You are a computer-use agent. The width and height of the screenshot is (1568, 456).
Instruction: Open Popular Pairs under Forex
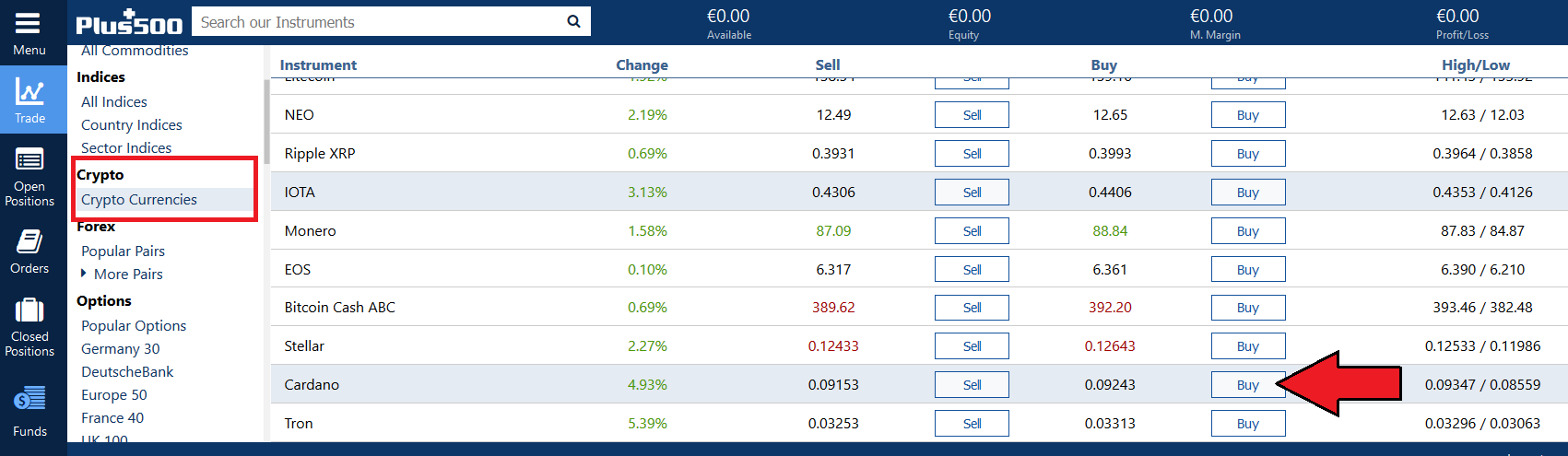pos(123,251)
